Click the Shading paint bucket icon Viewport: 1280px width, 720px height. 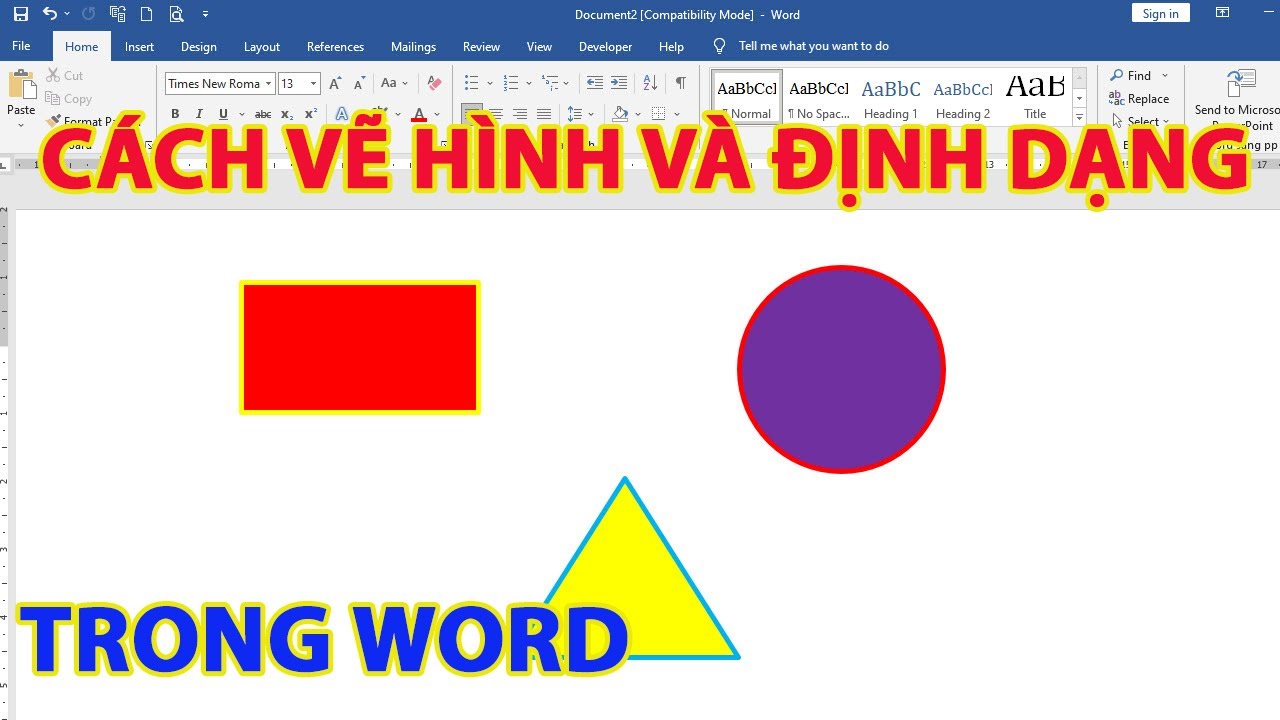coord(620,113)
